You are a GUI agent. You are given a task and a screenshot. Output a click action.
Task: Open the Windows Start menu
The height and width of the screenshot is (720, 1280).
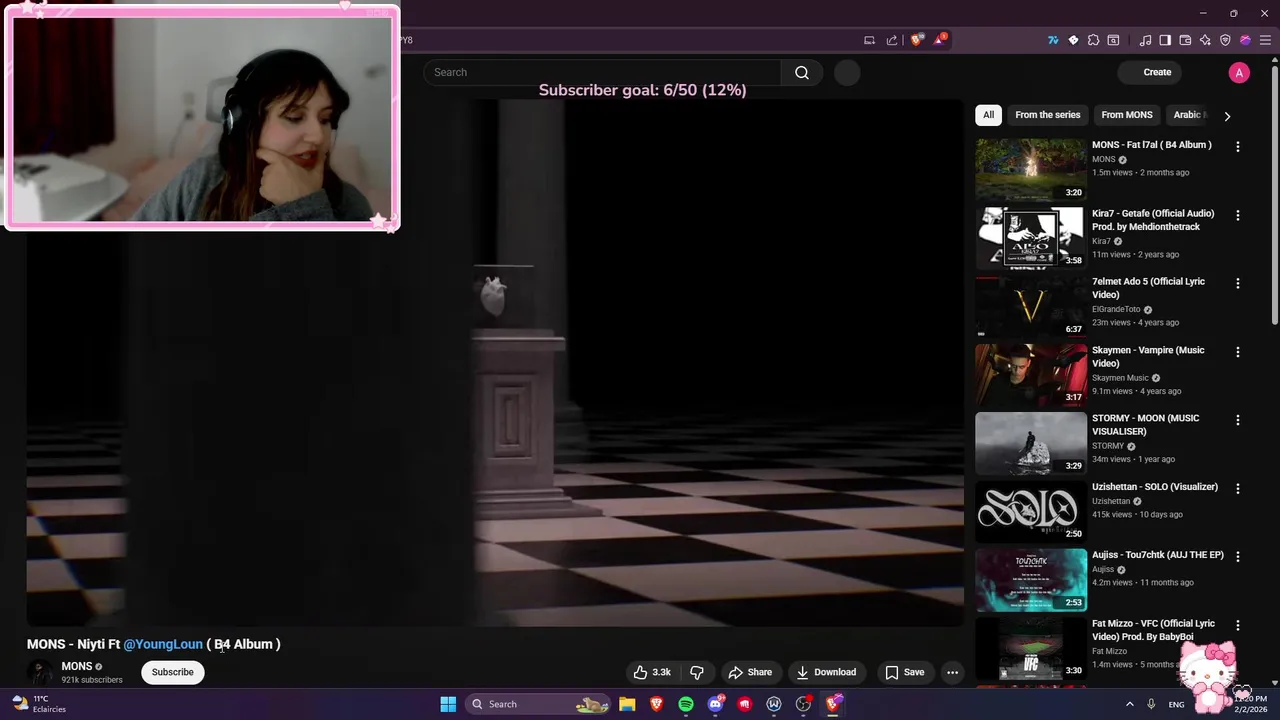tap(448, 704)
